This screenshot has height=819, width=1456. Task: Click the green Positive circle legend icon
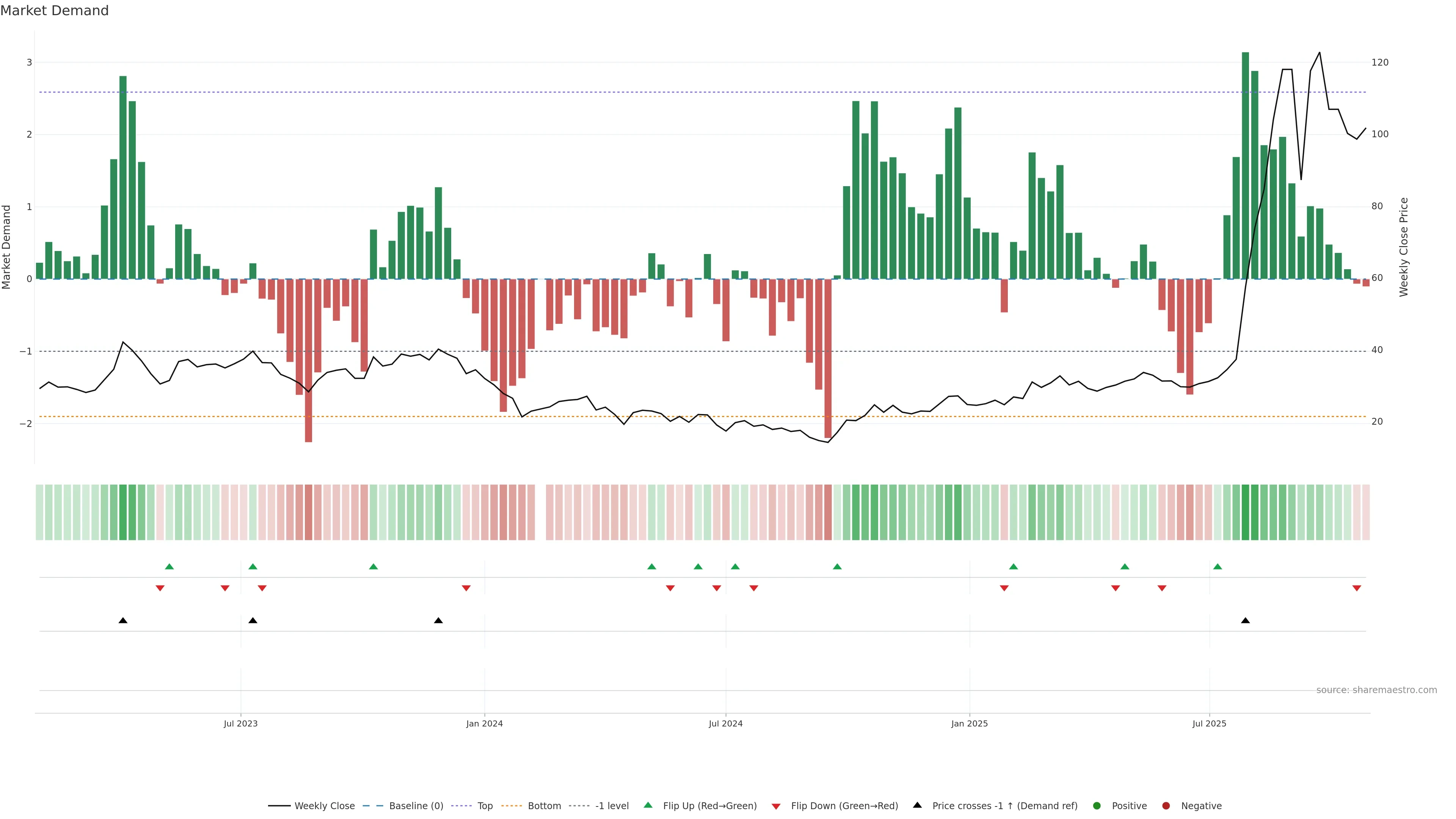[1097, 806]
